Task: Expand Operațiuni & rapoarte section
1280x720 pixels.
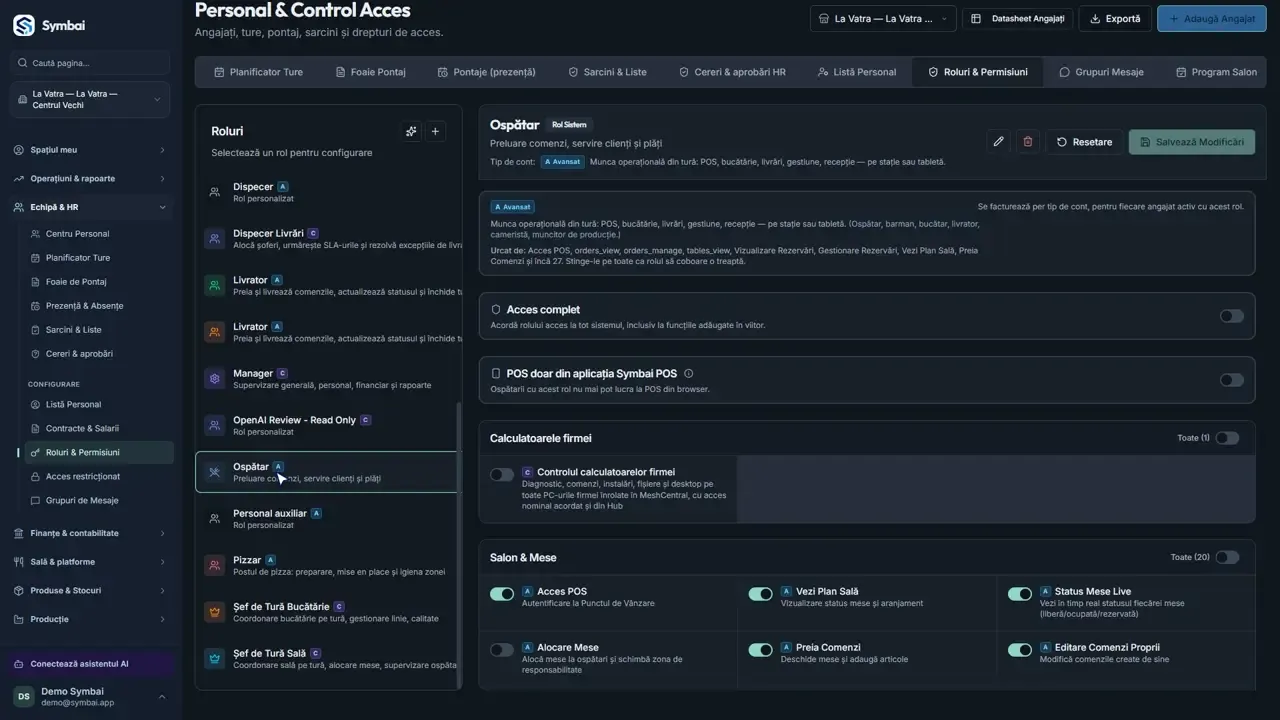Action: (x=90, y=179)
